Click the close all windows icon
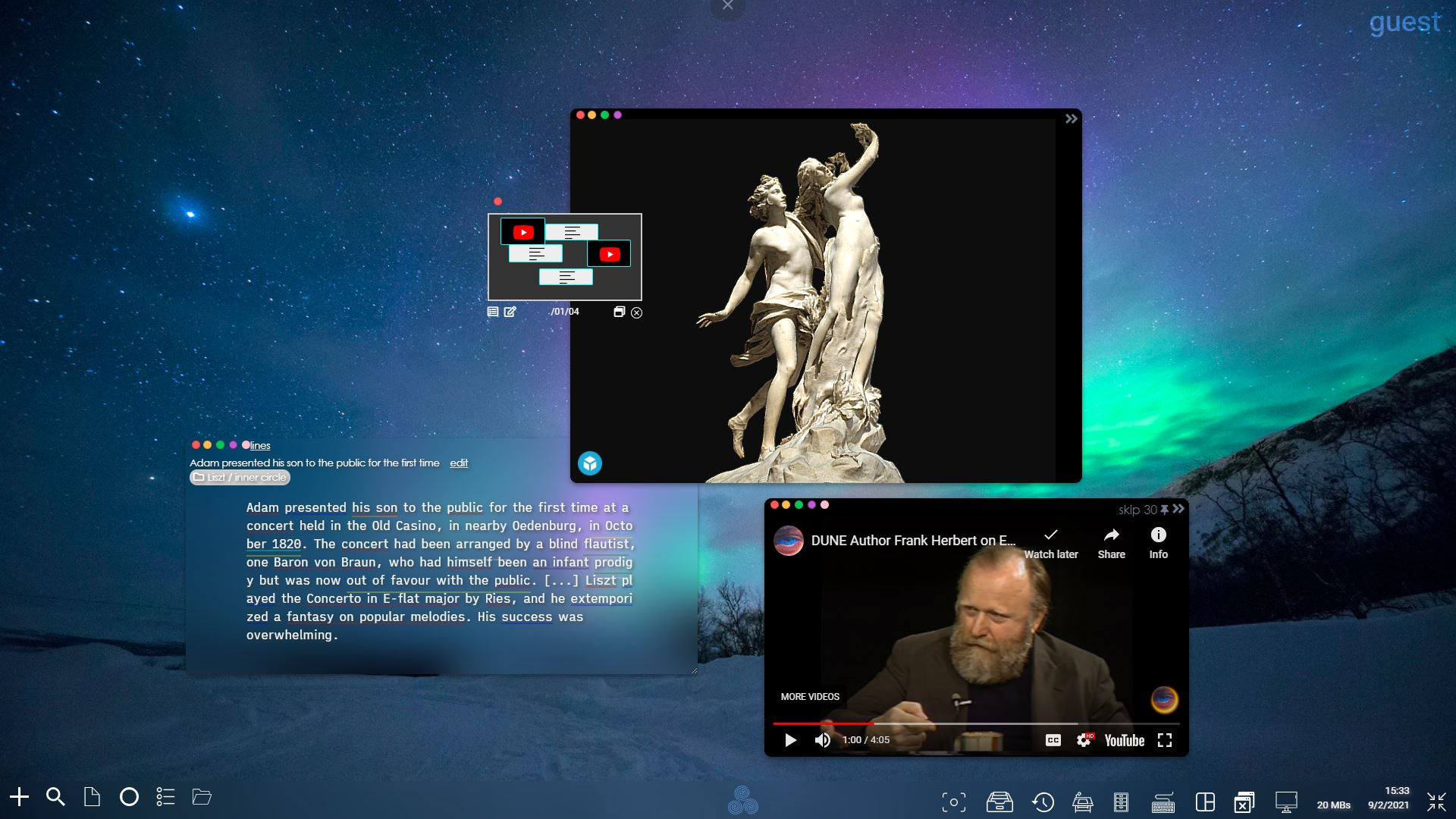 pyautogui.click(x=1244, y=802)
